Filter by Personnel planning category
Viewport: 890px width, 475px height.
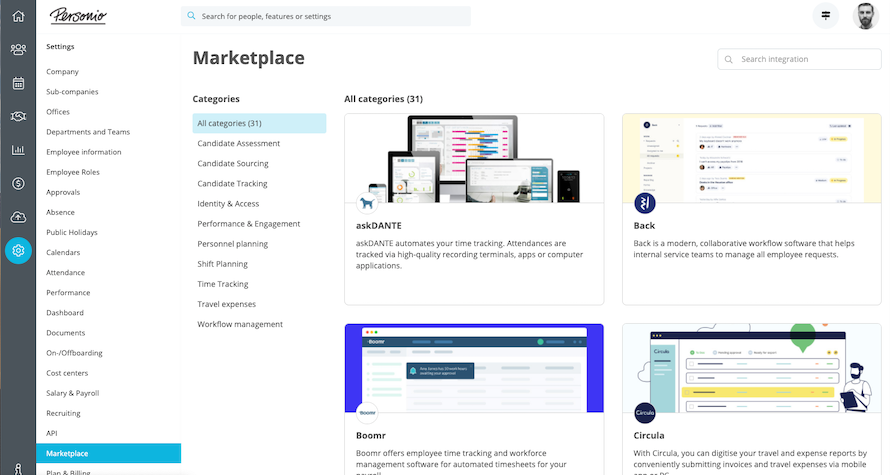pyautogui.click(x=233, y=244)
